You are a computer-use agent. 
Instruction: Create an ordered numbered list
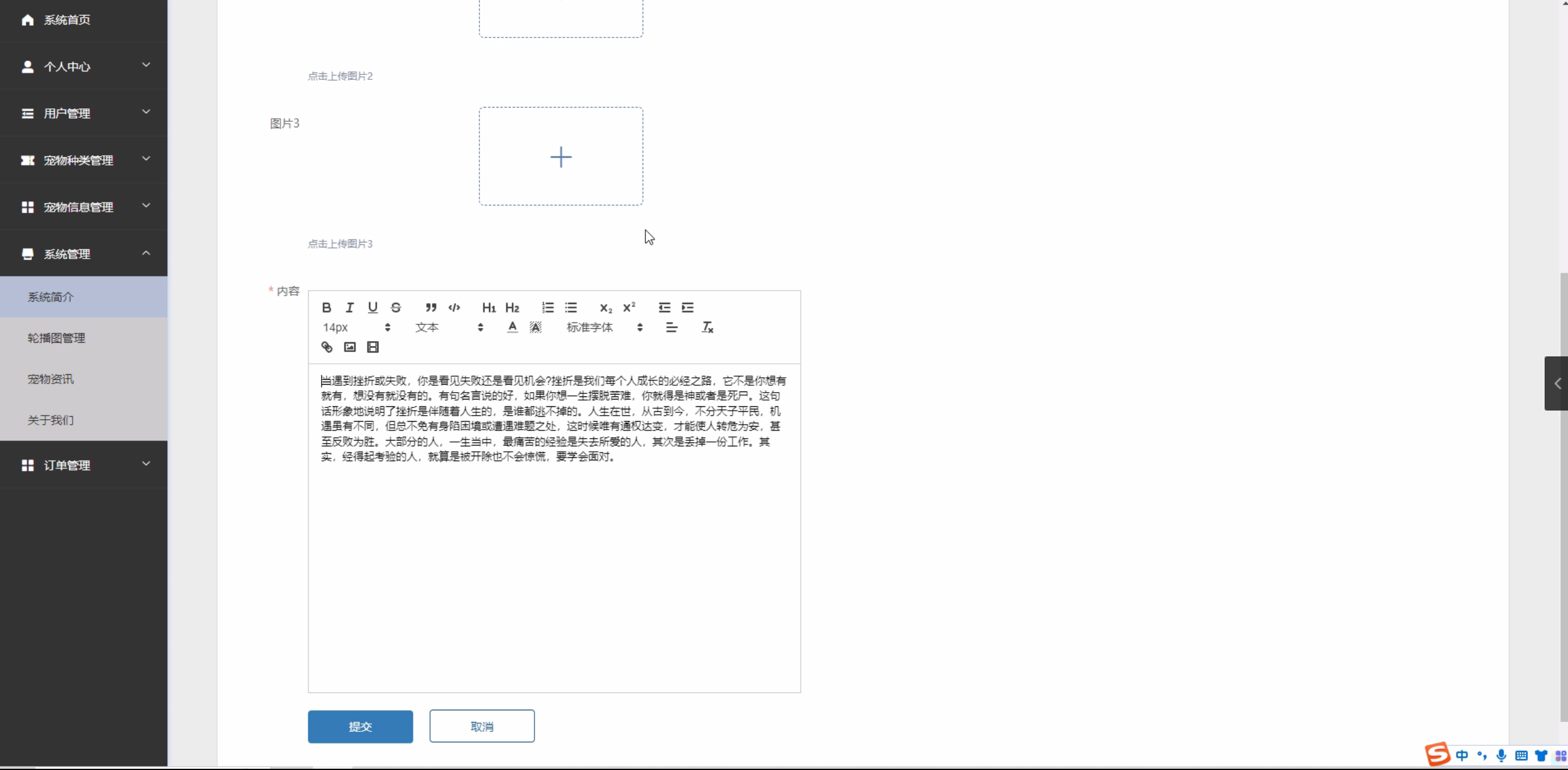click(547, 307)
